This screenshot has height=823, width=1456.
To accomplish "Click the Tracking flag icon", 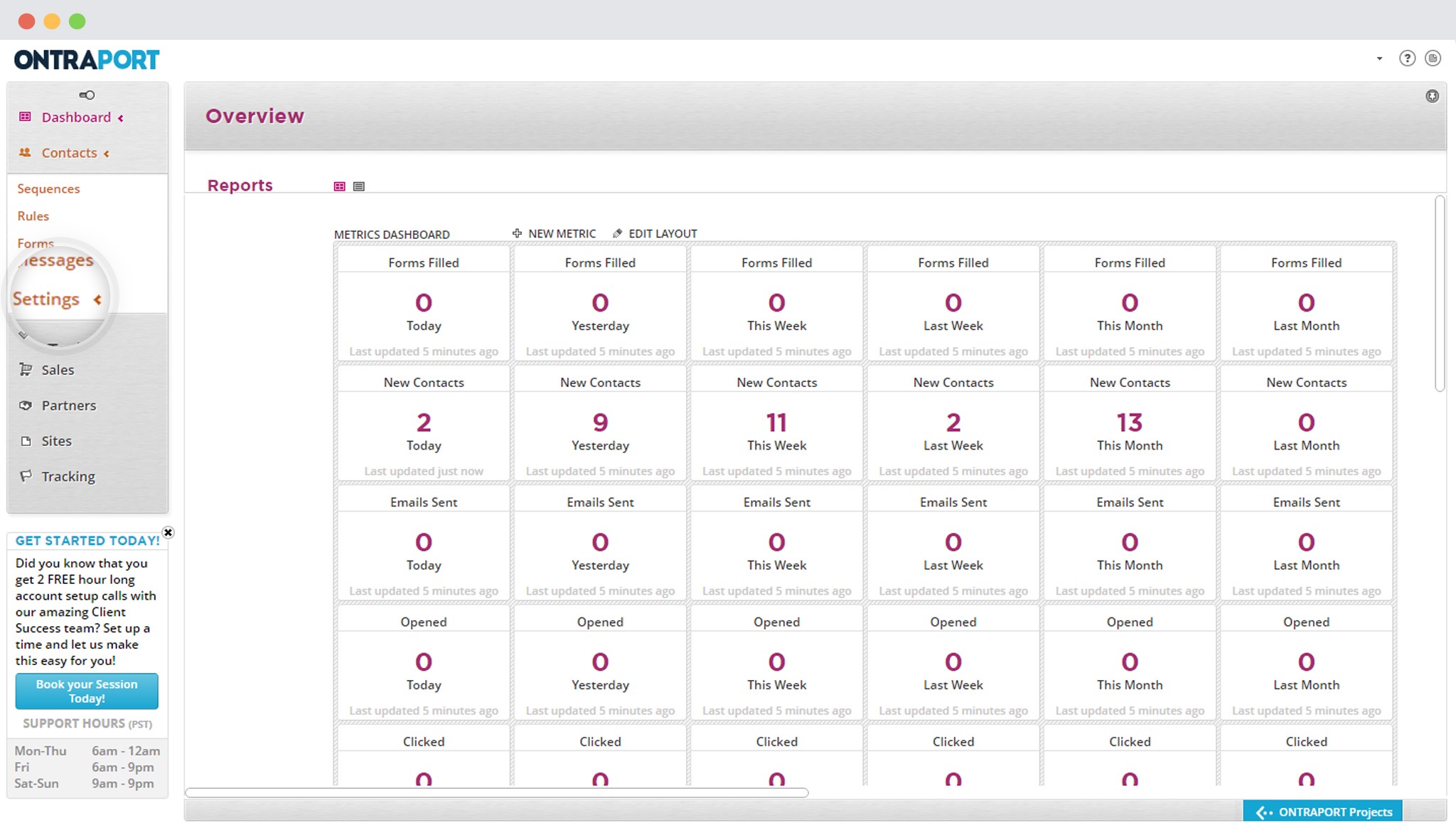I will [x=26, y=475].
